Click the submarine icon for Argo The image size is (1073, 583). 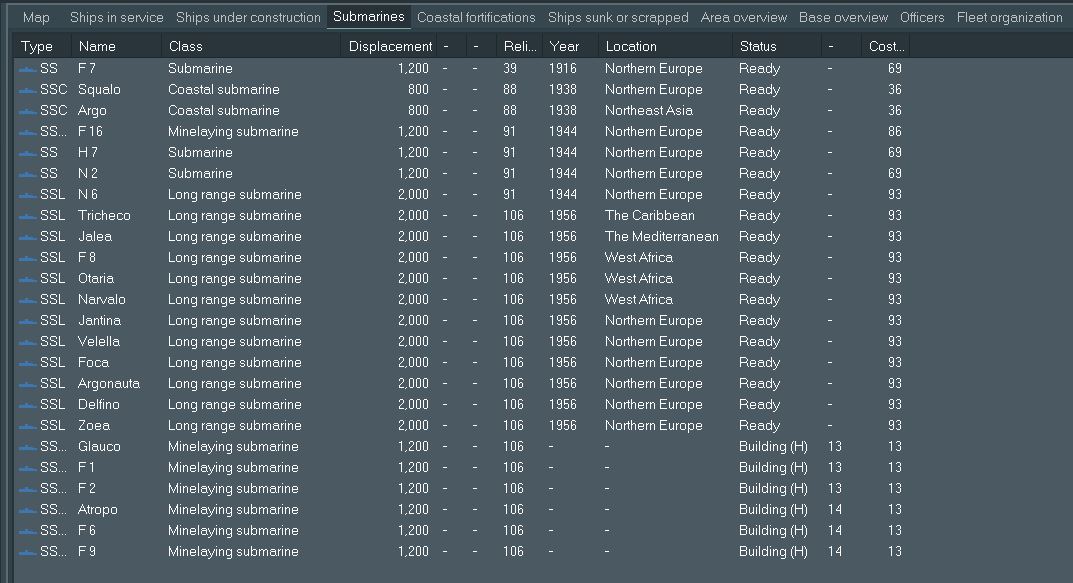coord(27,111)
